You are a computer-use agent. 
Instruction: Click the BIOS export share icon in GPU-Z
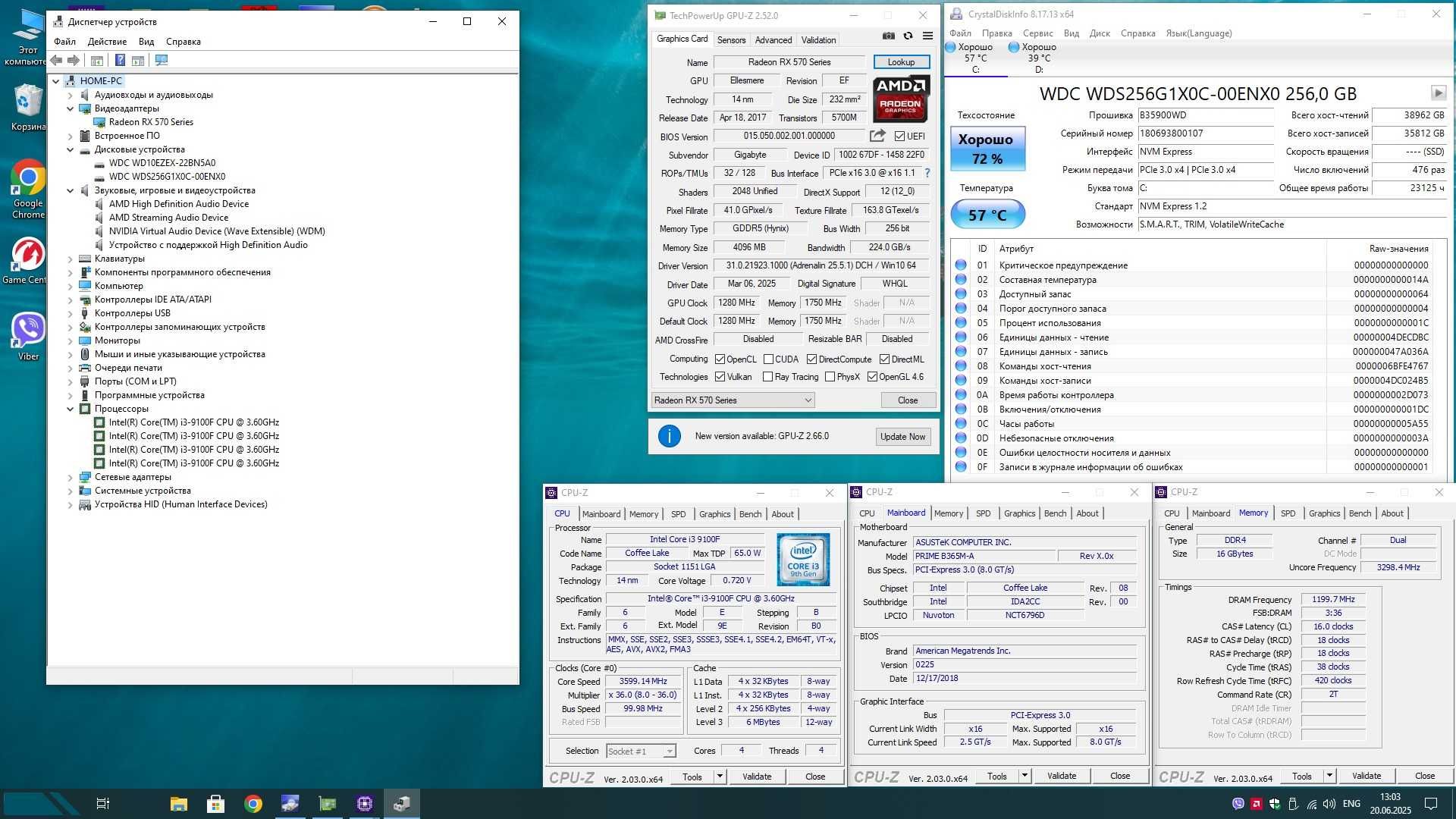point(877,136)
